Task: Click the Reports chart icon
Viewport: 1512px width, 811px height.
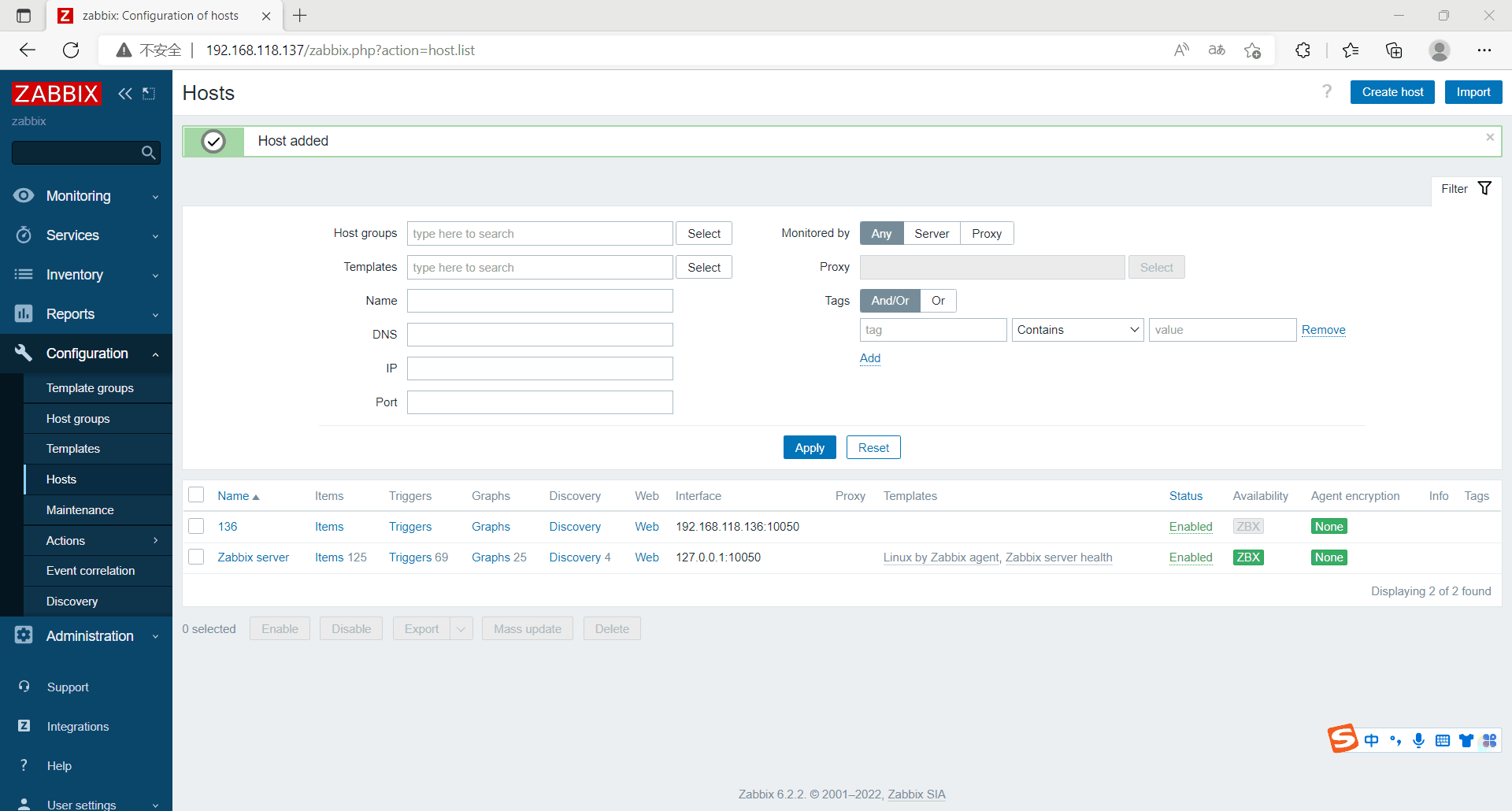Action: click(24, 313)
